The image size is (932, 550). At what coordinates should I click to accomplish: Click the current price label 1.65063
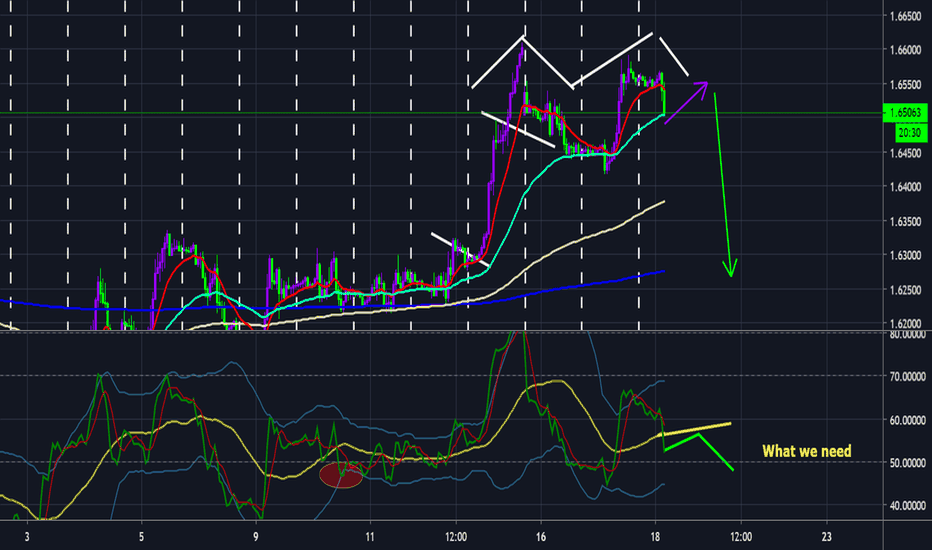click(x=905, y=112)
